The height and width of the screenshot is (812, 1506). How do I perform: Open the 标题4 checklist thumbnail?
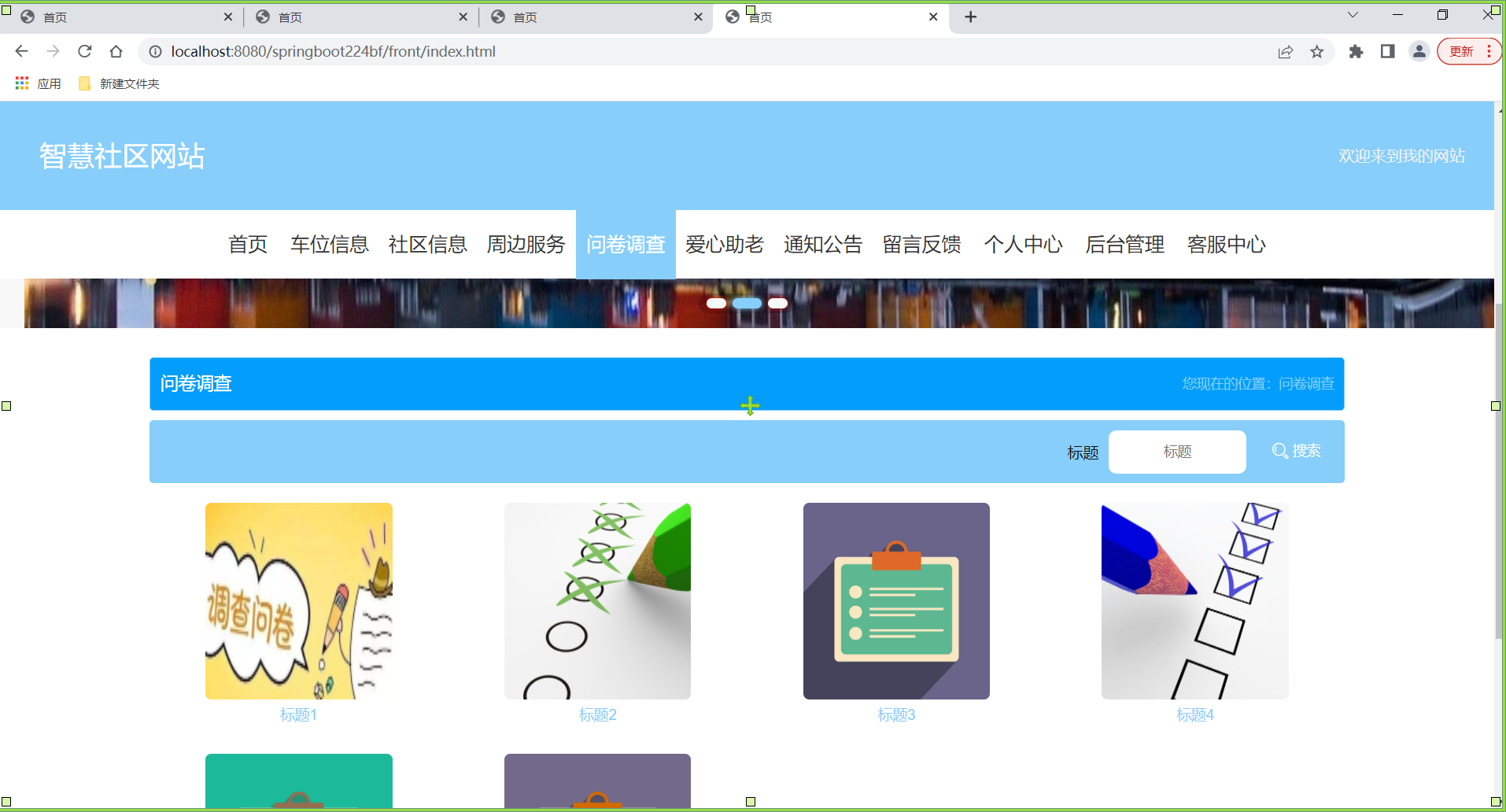(1195, 601)
